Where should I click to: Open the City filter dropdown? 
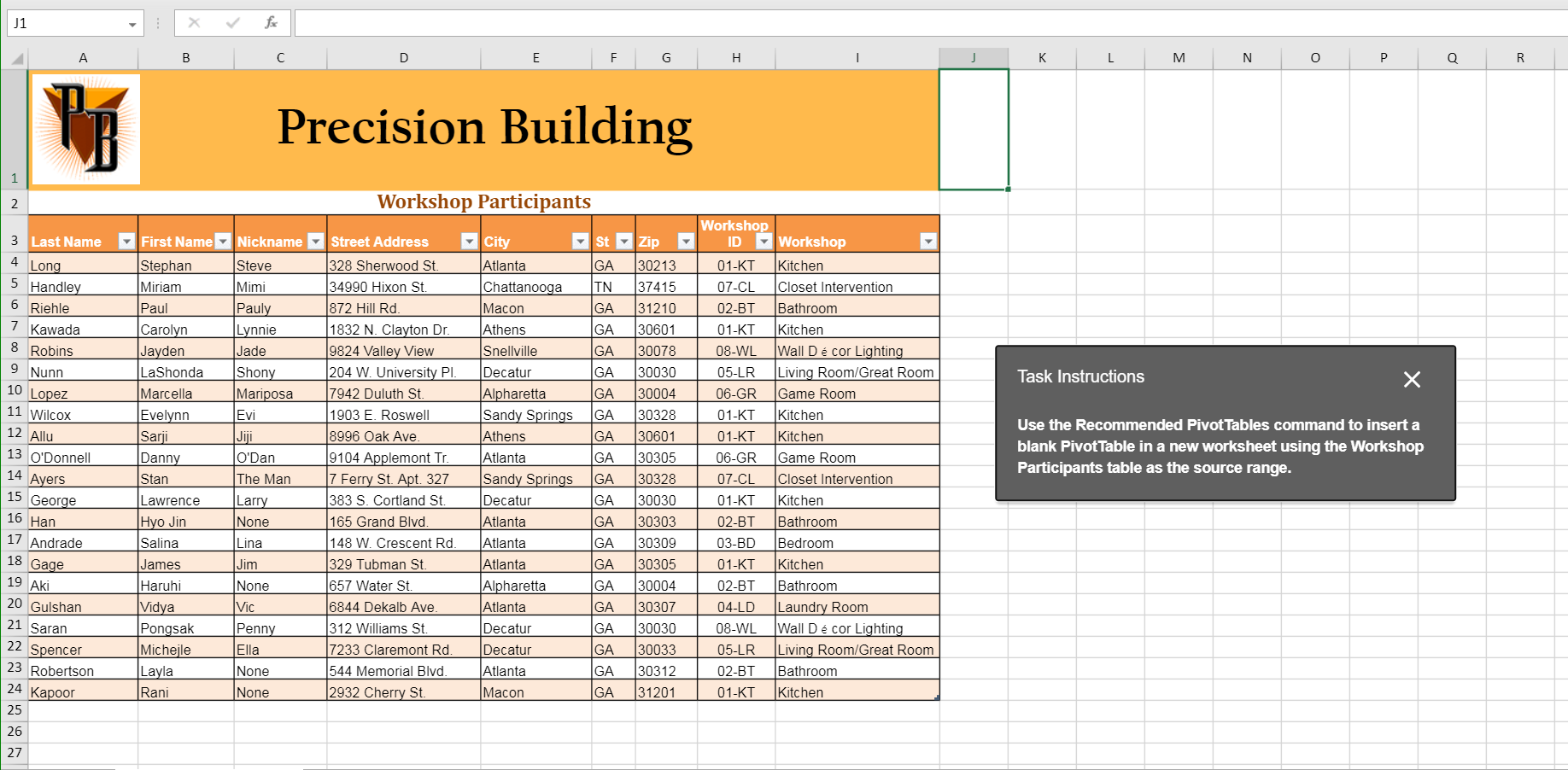[579, 242]
